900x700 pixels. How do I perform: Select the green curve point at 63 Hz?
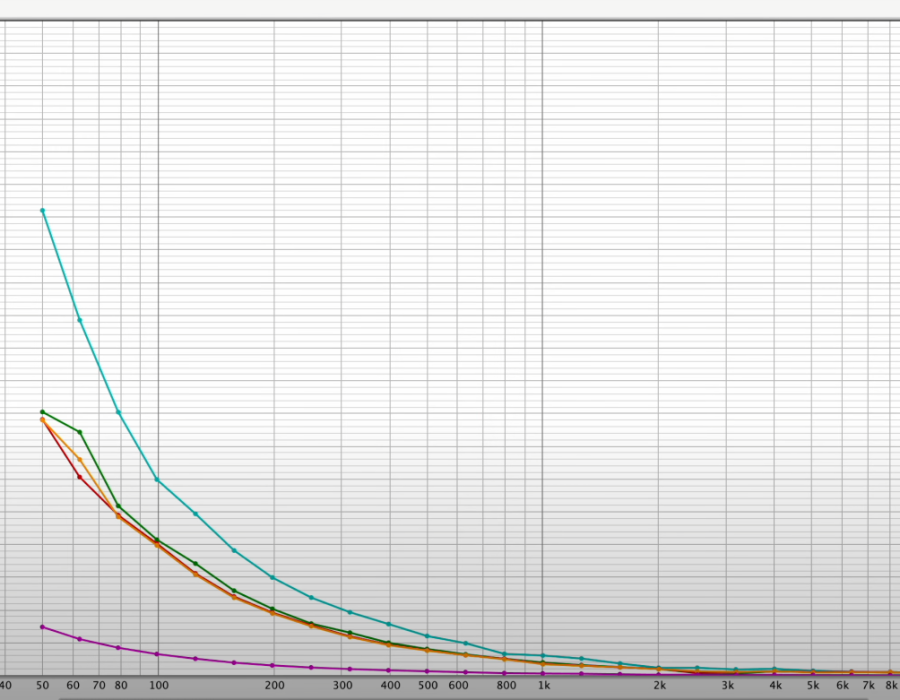[80, 431]
